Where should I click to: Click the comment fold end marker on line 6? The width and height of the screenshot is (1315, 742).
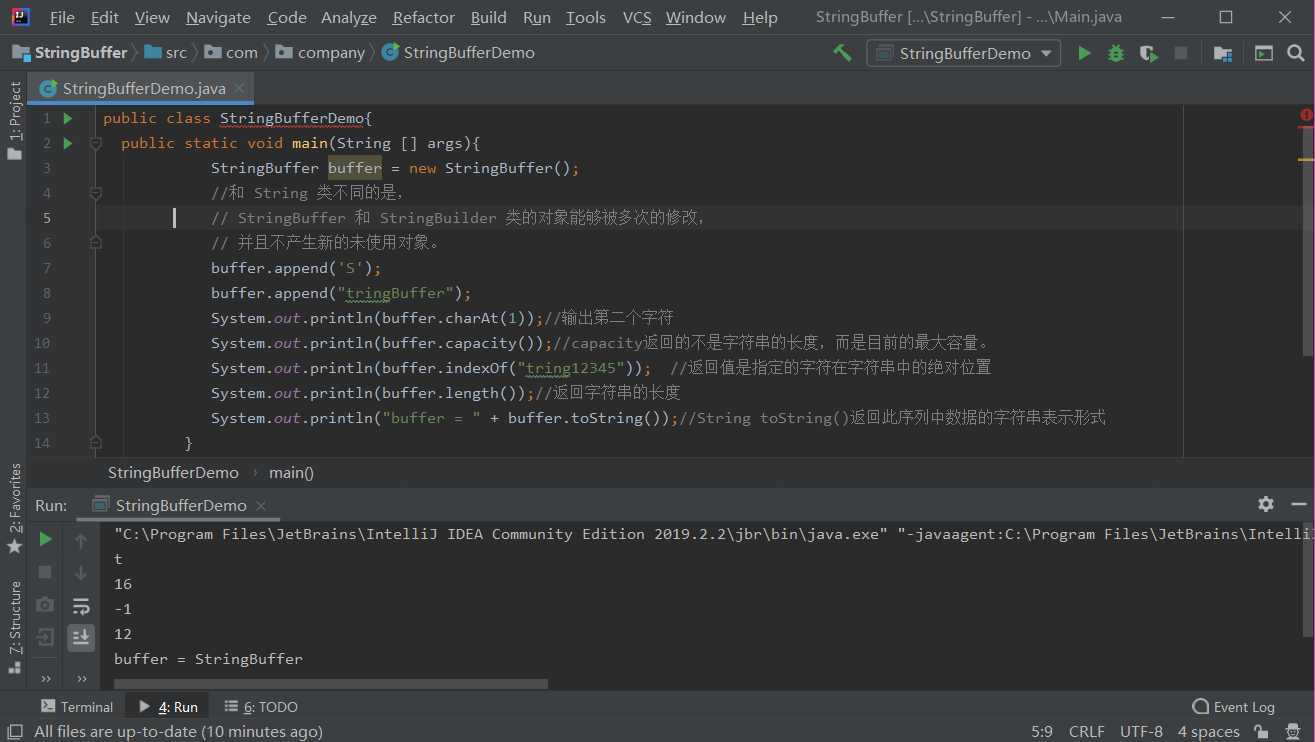(x=96, y=243)
